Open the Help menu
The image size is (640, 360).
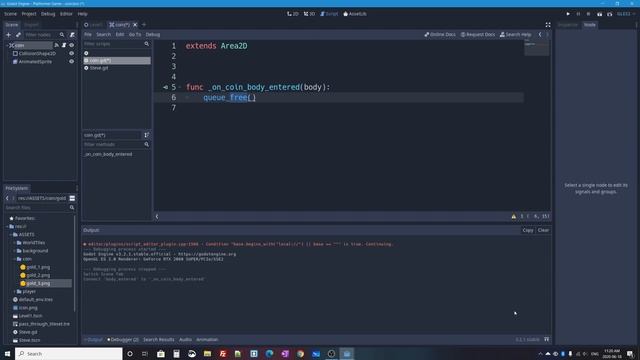coord(82,14)
